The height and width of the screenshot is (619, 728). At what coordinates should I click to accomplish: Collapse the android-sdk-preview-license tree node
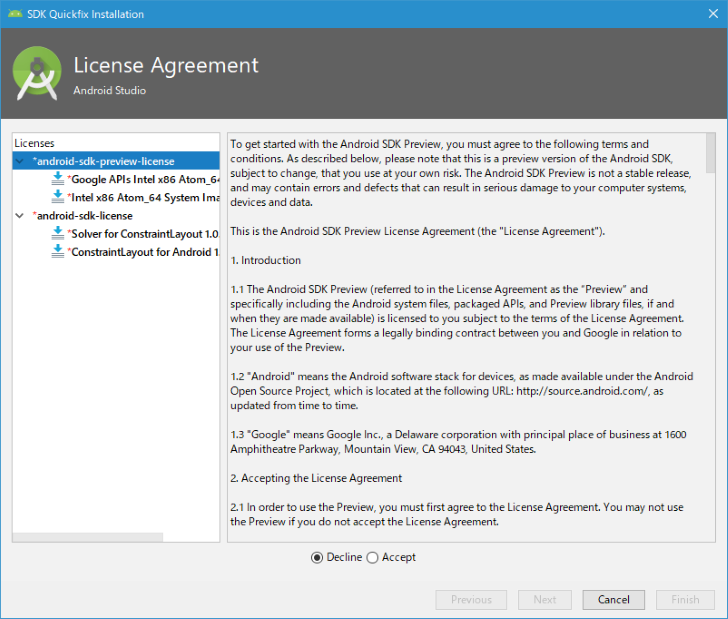click(x=20, y=161)
